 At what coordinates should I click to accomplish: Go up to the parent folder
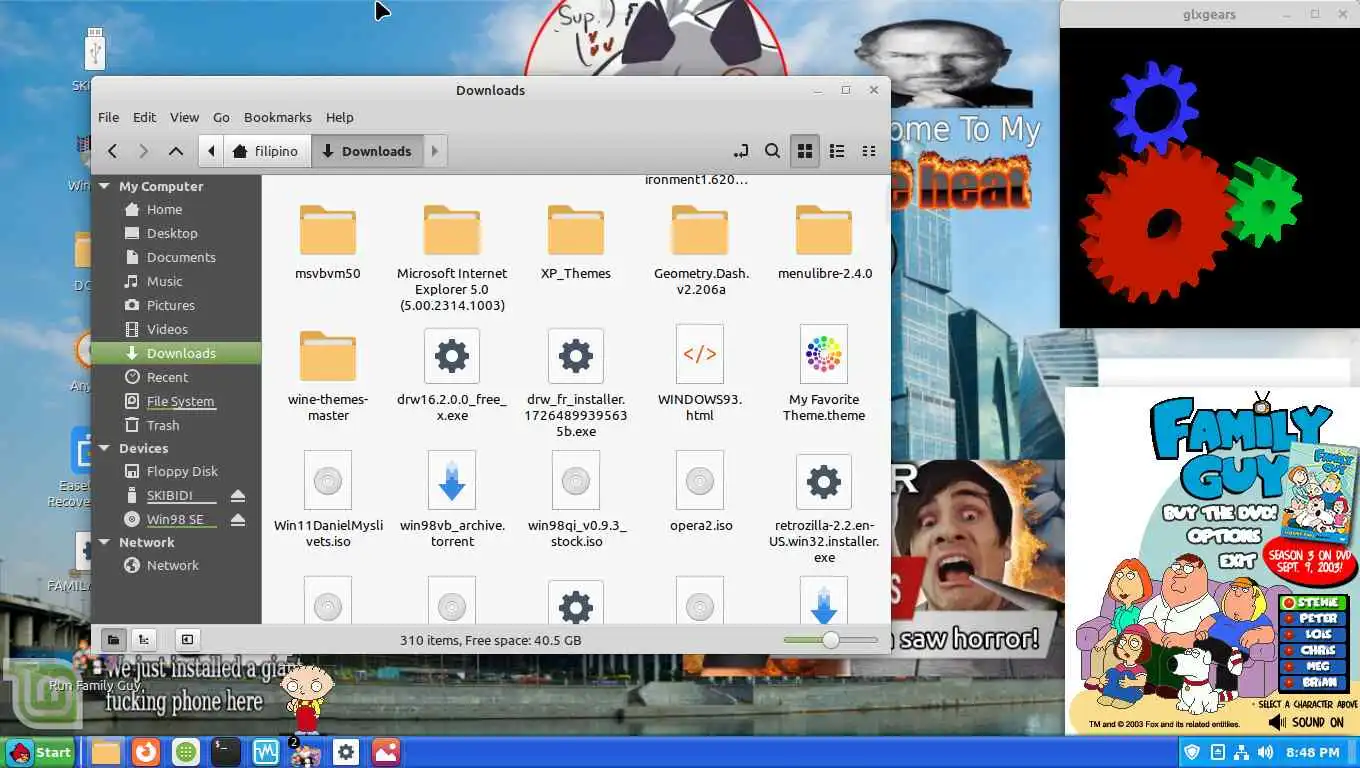click(176, 151)
